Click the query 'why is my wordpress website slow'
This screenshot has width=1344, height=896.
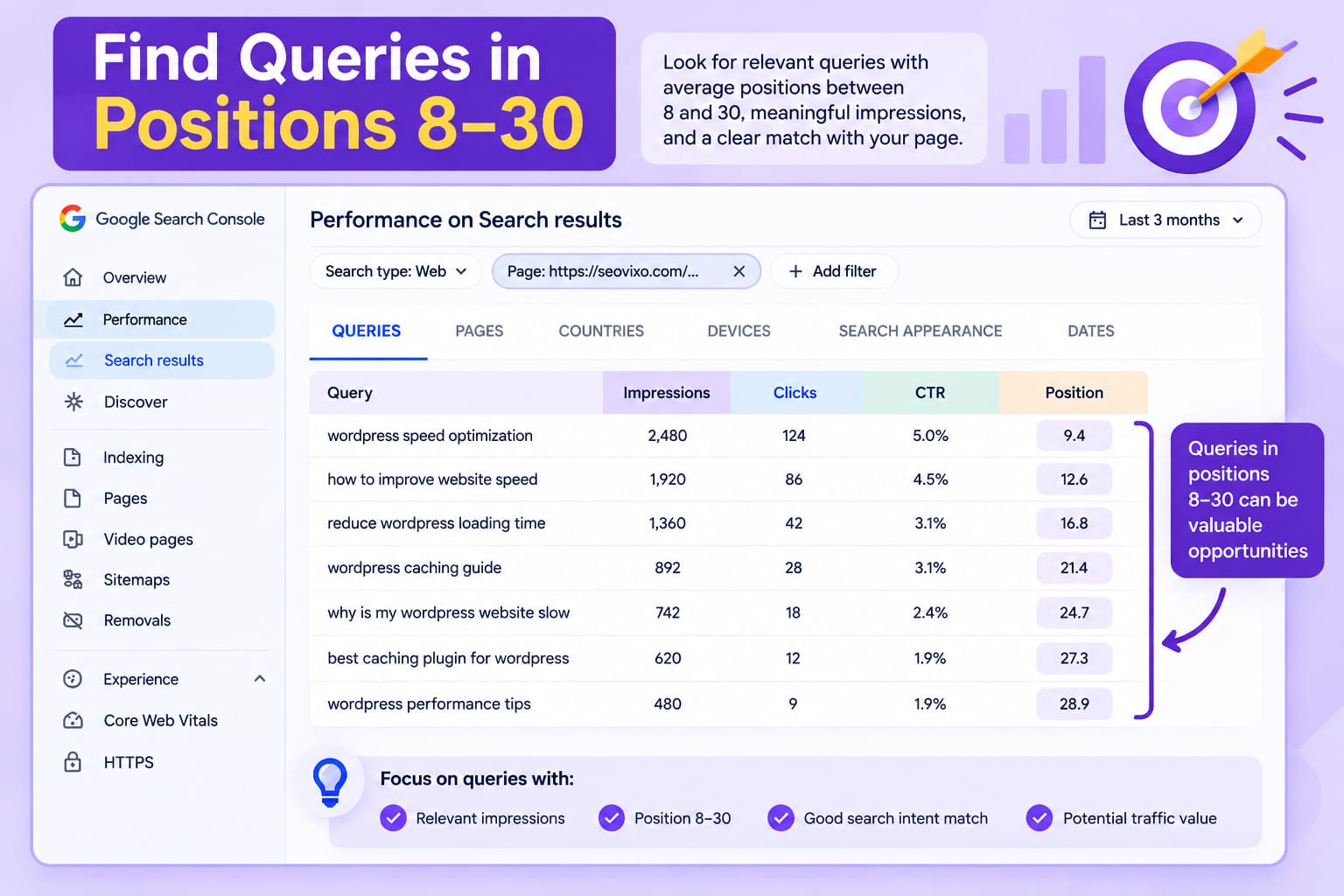[448, 612]
